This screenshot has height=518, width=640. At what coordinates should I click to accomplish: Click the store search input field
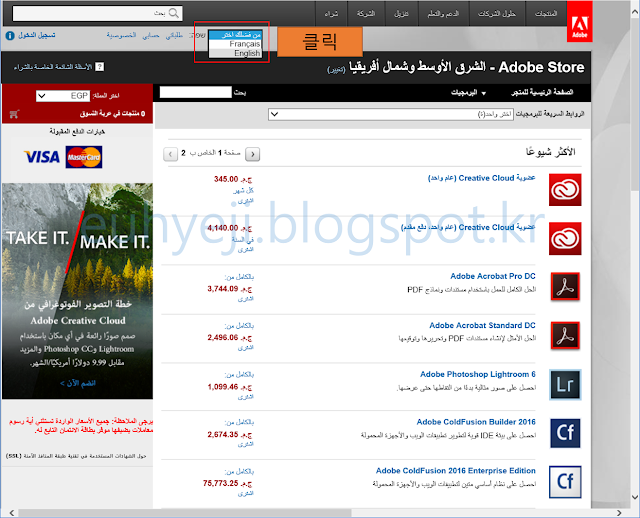click(x=196, y=92)
